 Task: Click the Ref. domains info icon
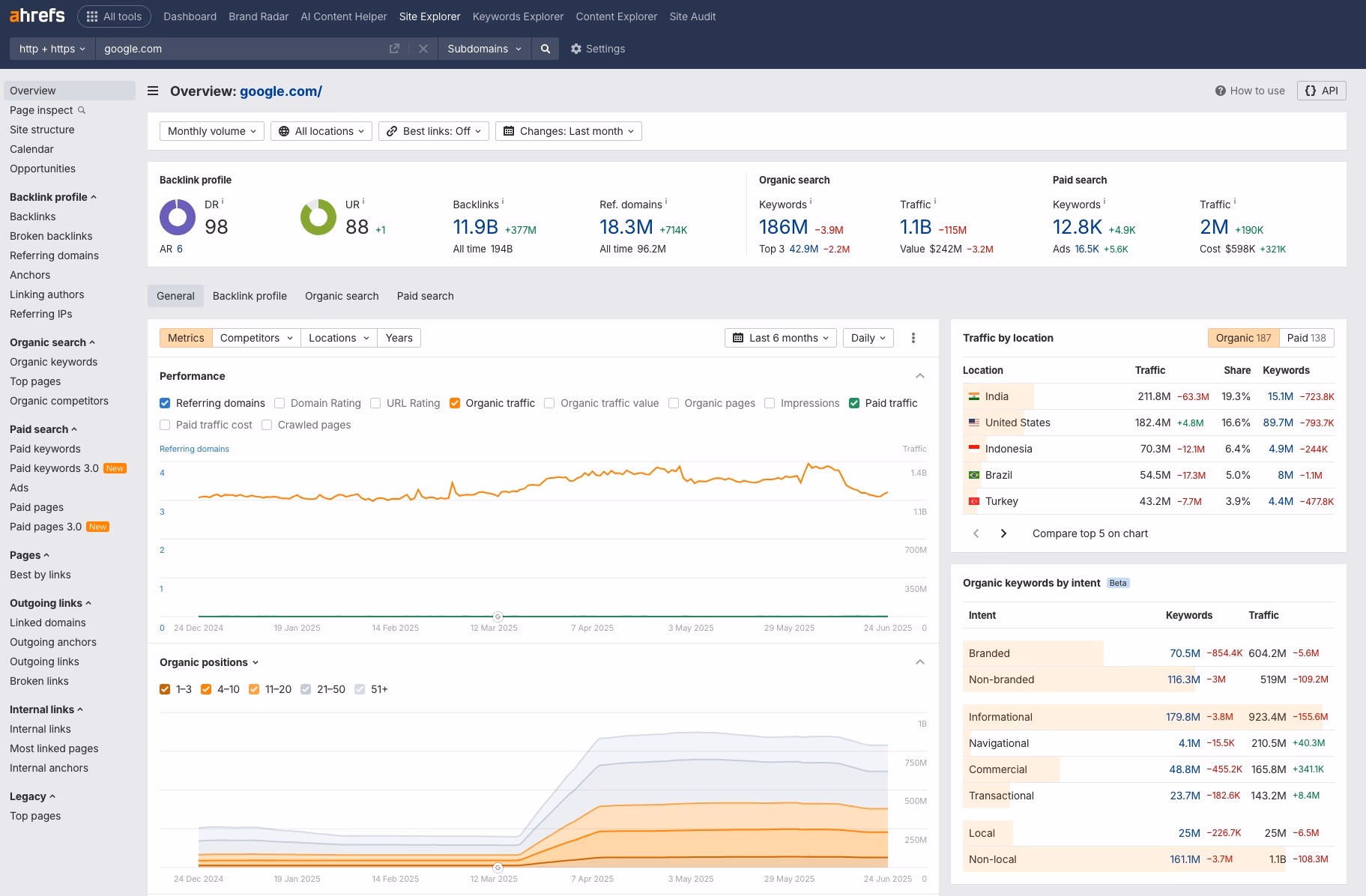666,201
